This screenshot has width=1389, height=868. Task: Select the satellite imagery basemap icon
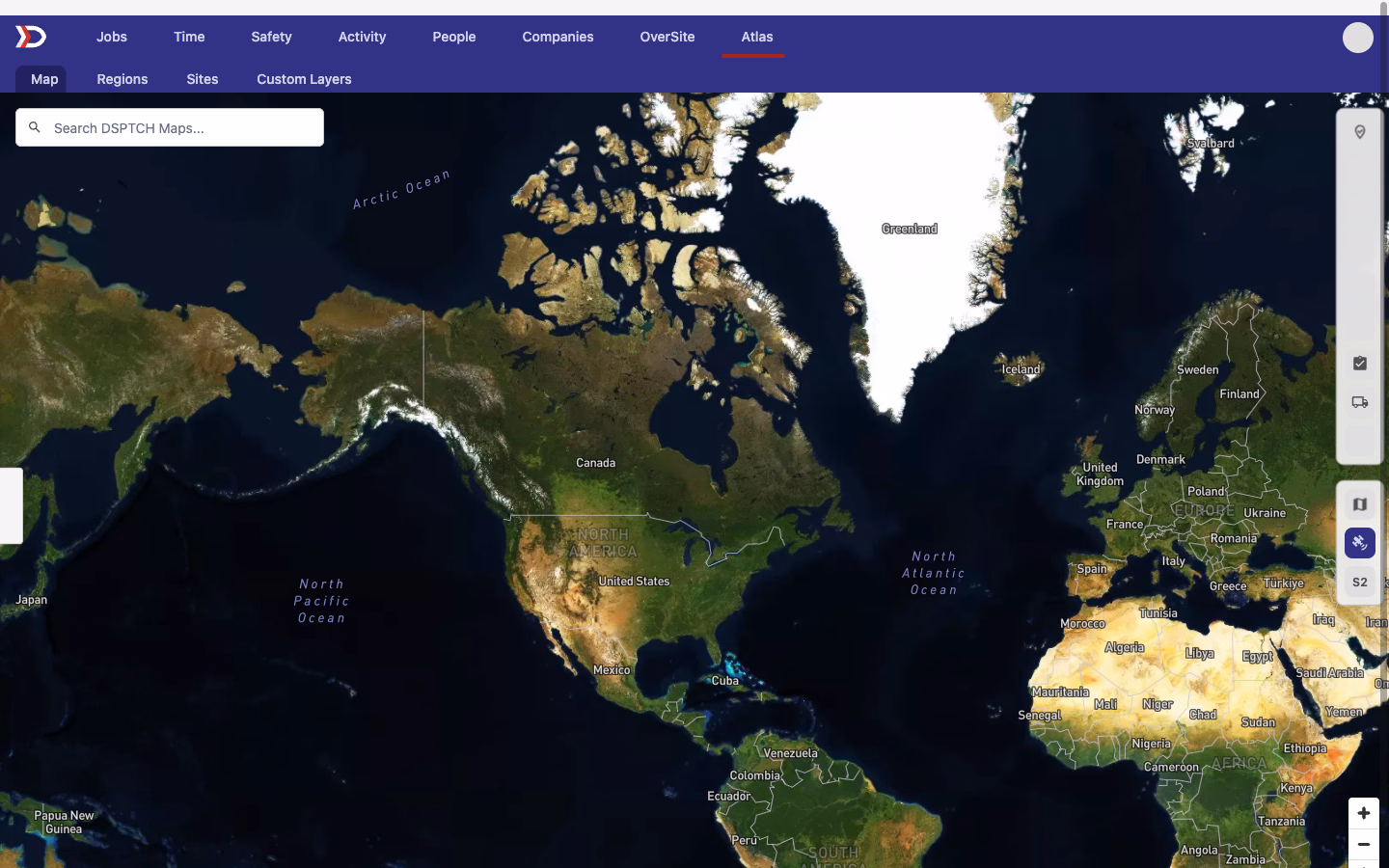click(1360, 543)
